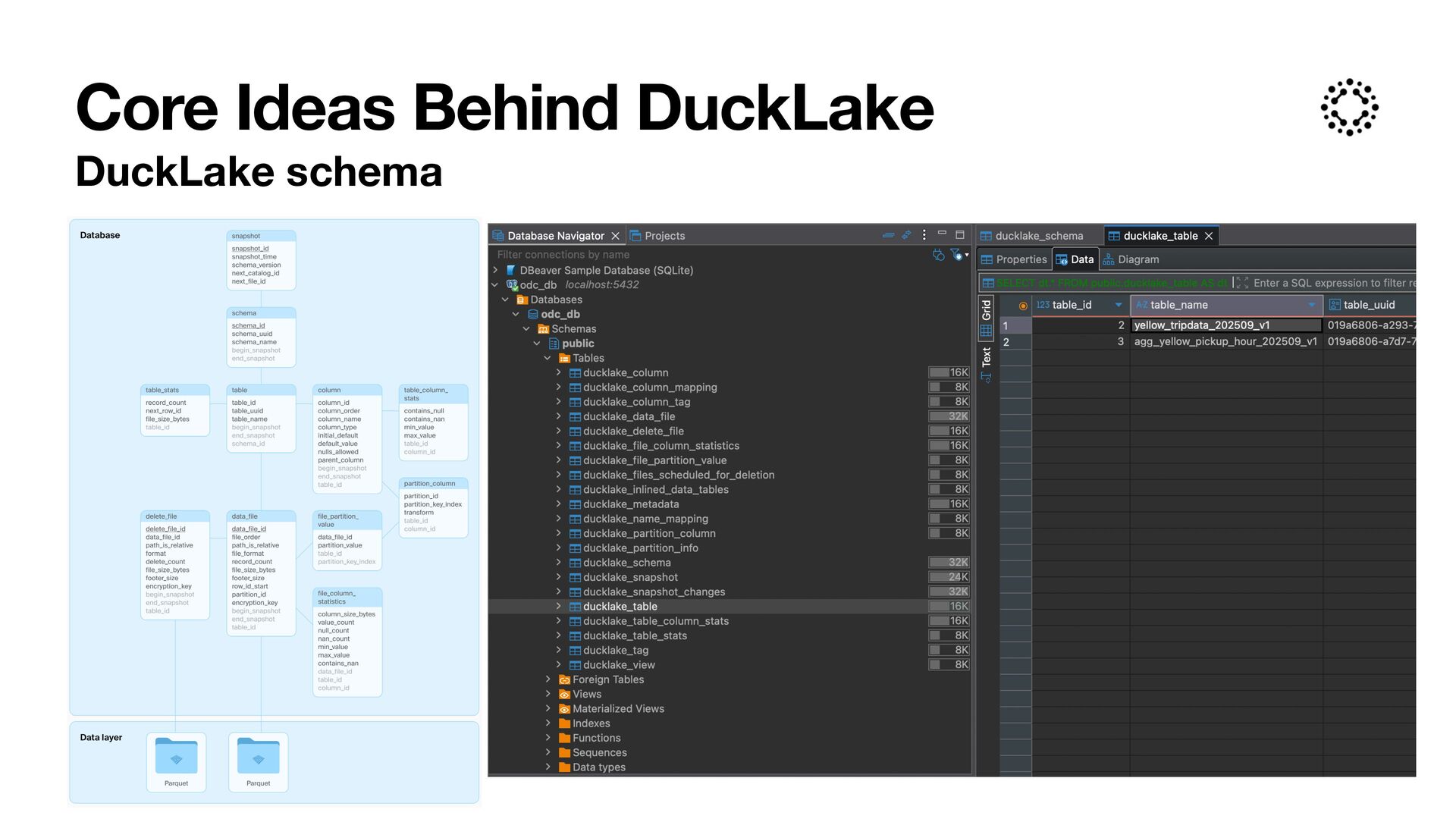Click the expand filter panel icon
This screenshot has width=1456, height=819.
(1241, 283)
